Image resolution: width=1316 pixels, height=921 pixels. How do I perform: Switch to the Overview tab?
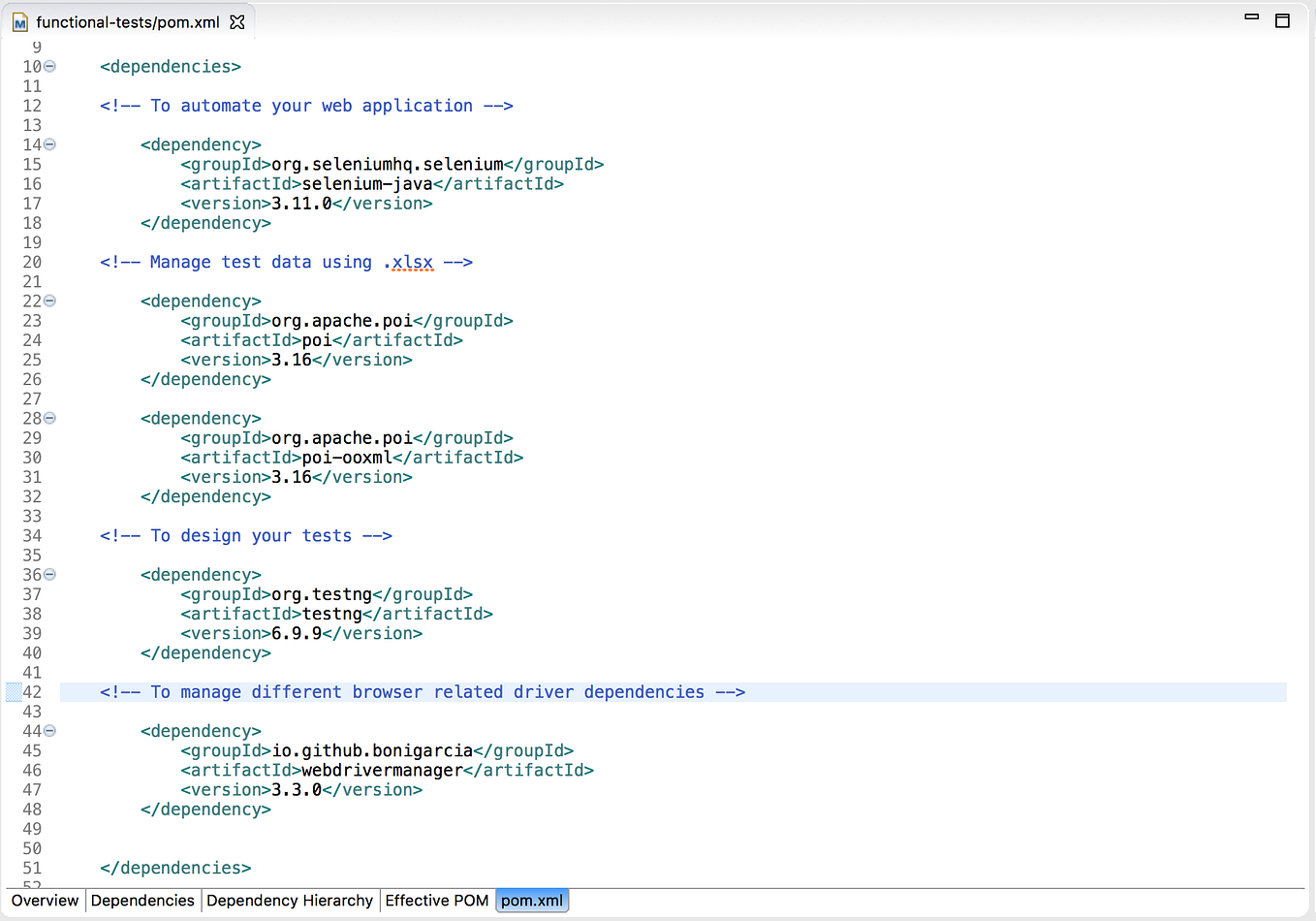click(45, 901)
